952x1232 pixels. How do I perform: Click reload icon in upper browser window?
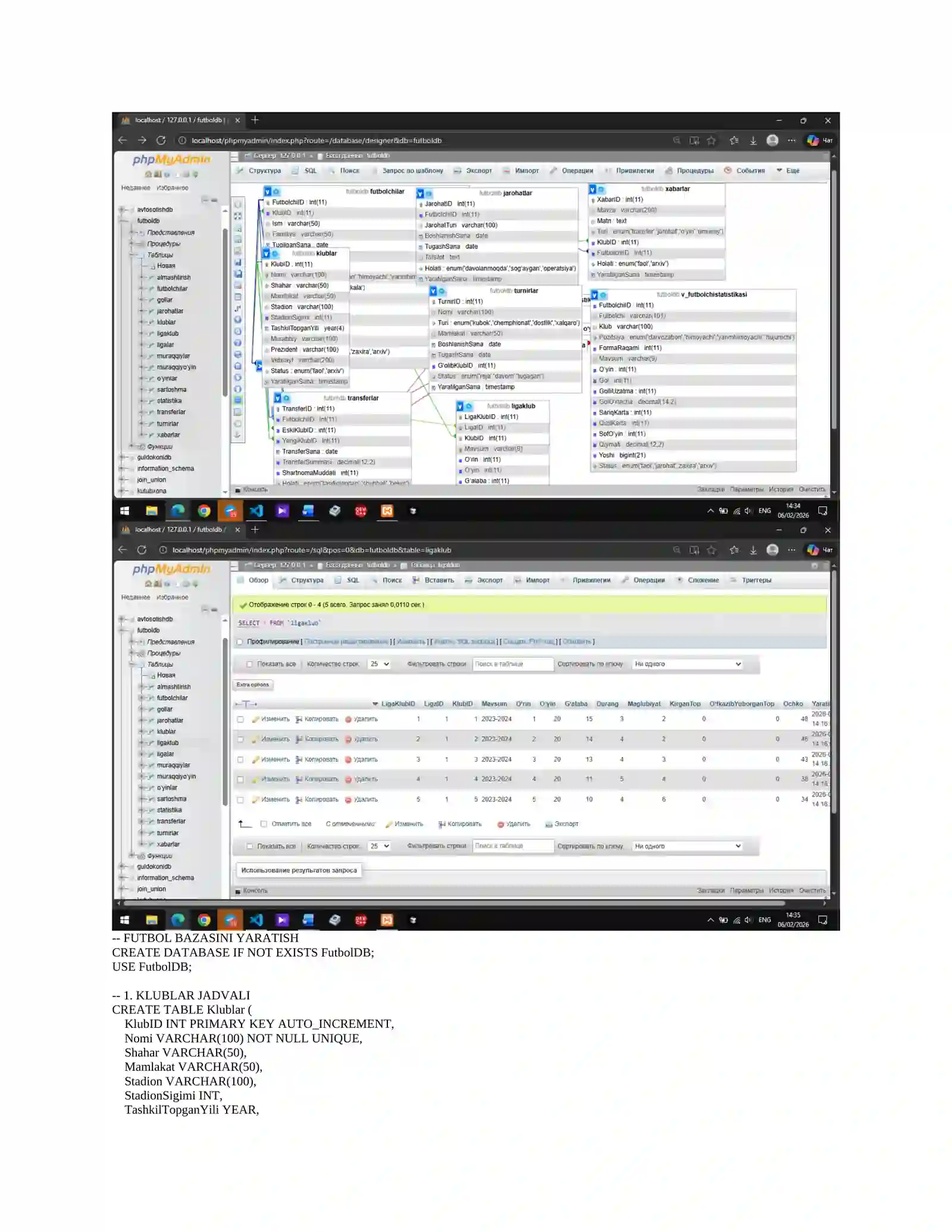(x=161, y=140)
